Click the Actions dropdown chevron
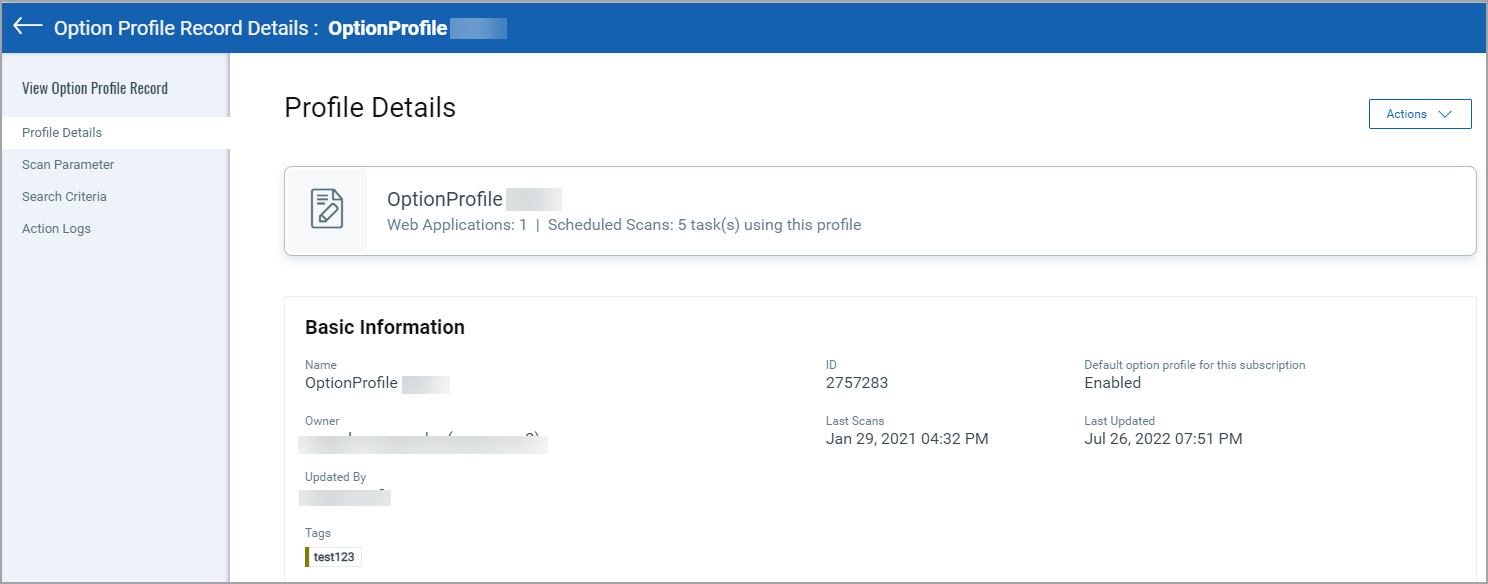The width and height of the screenshot is (1488, 584). (x=1444, y=113)
